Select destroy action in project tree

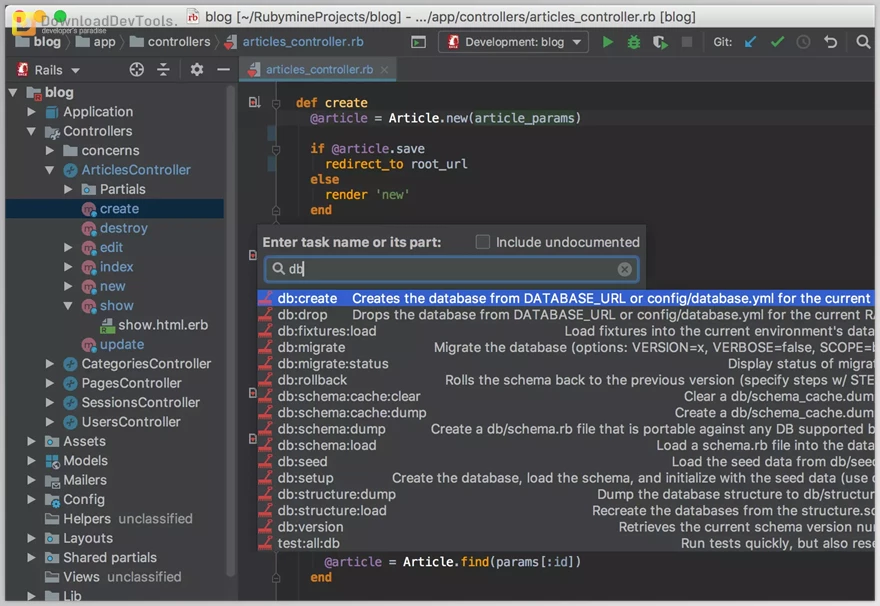(x=114, y=228)
